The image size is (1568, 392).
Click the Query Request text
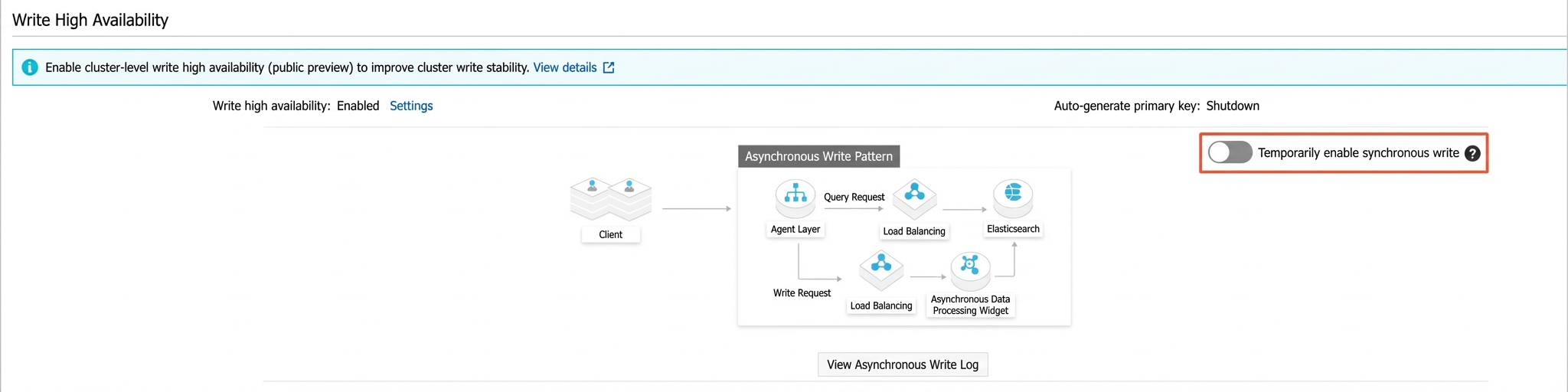pyautogui.click(x=854, y=197)
